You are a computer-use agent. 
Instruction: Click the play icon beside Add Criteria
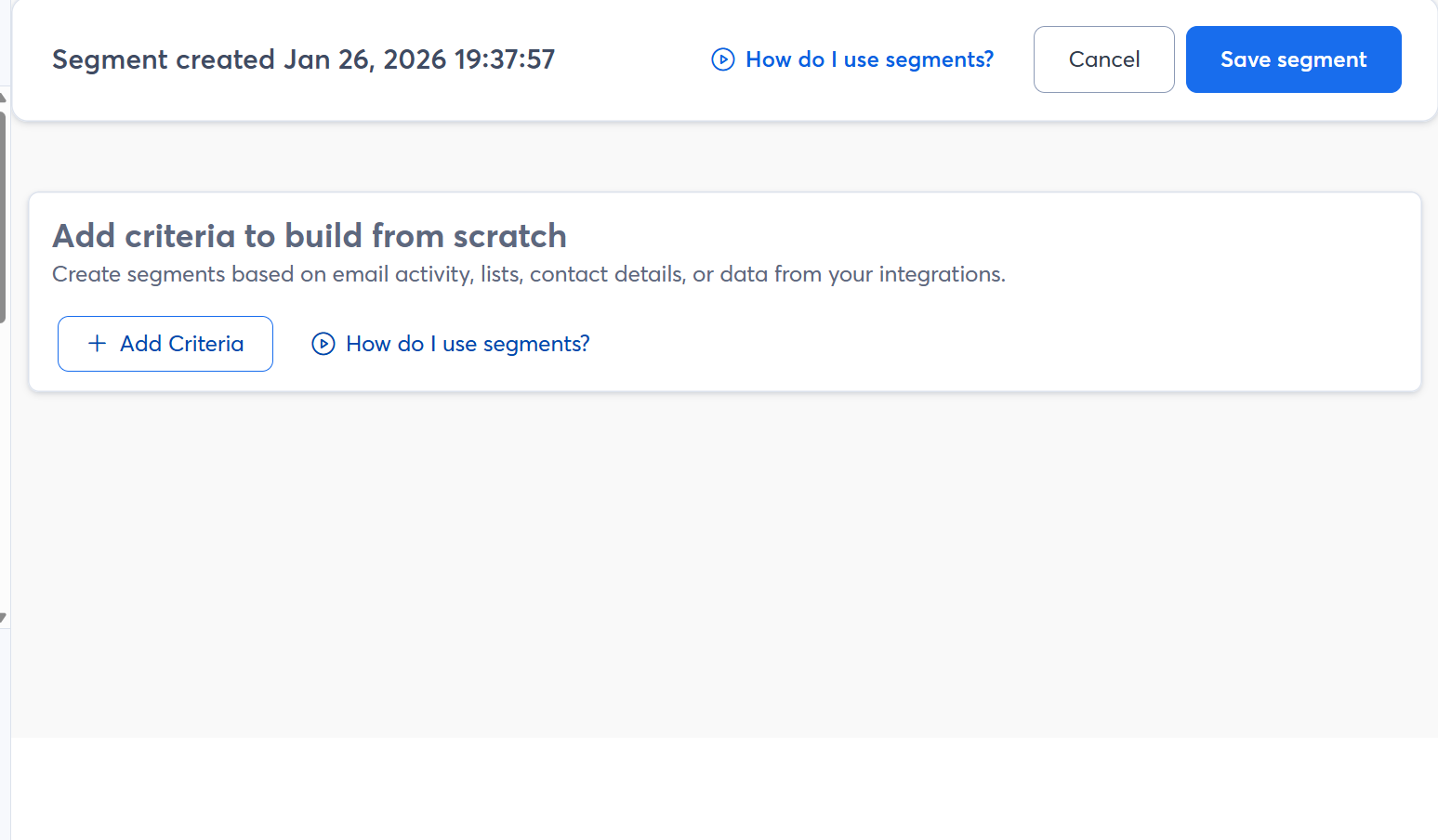point(323,344)
